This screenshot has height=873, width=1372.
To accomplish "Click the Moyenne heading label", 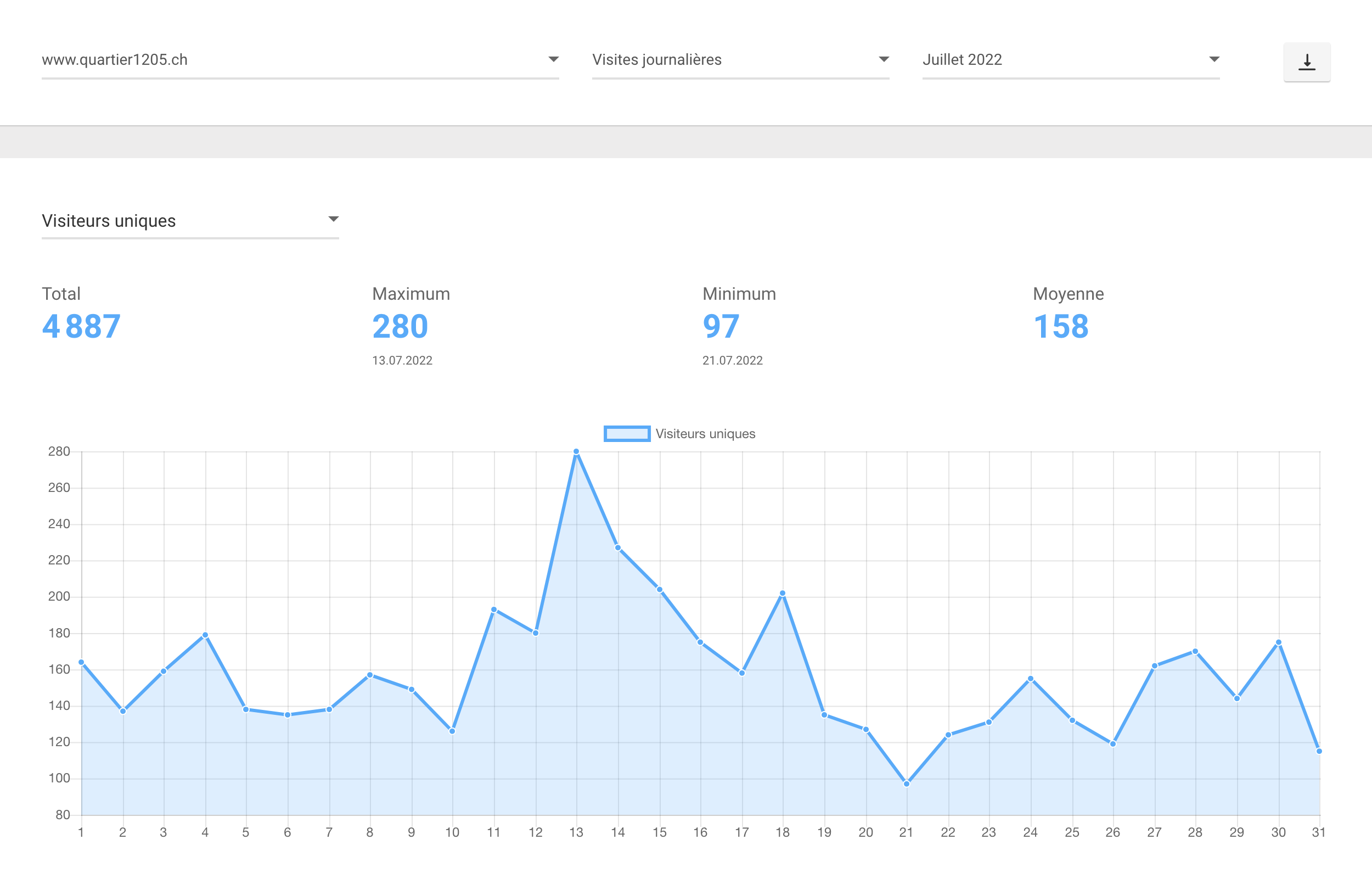I will pos(1069,294).
